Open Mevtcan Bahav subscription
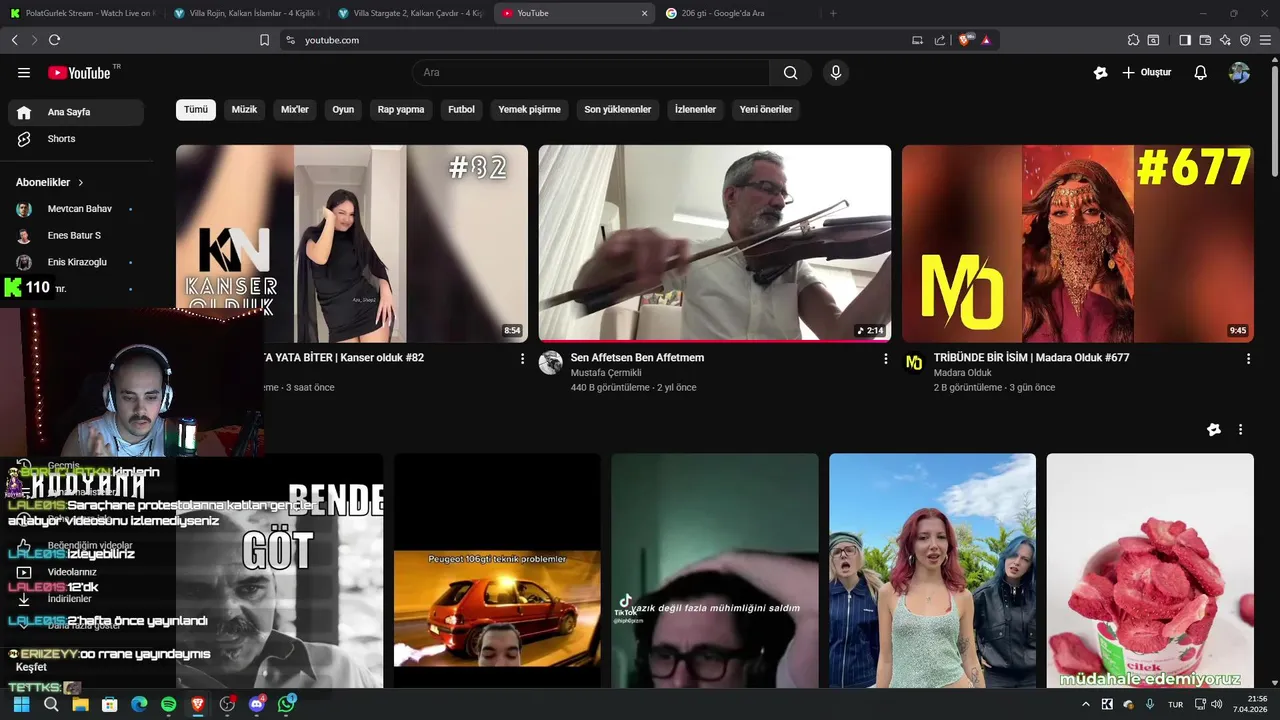 point(76,209)
